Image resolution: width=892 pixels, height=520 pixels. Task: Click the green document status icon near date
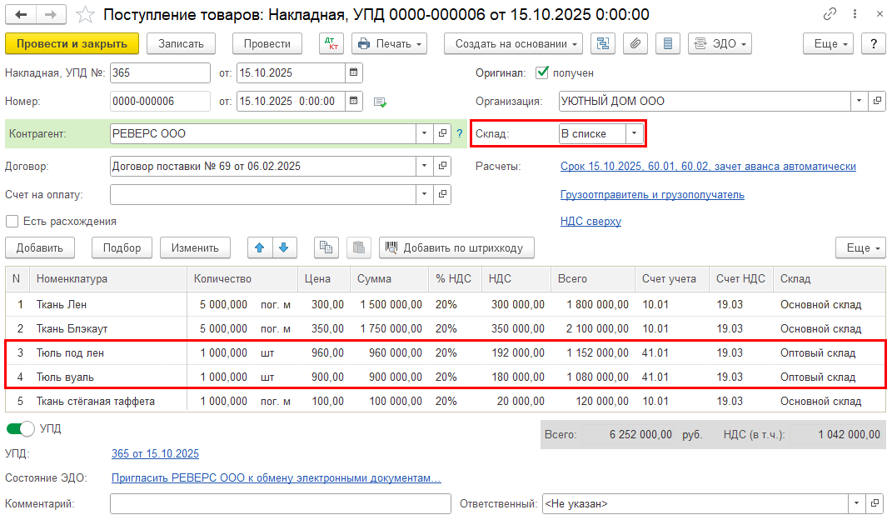tap(380, 102)
